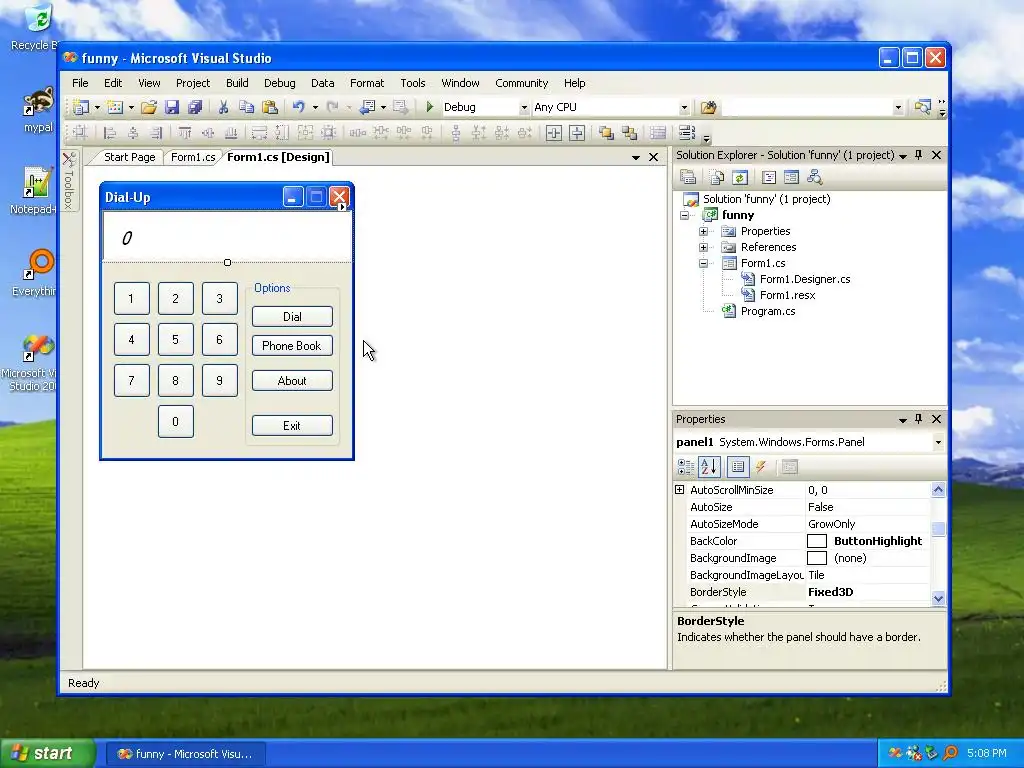Click the Save All icon
1024x768 pixels.
tap(195, 107)
